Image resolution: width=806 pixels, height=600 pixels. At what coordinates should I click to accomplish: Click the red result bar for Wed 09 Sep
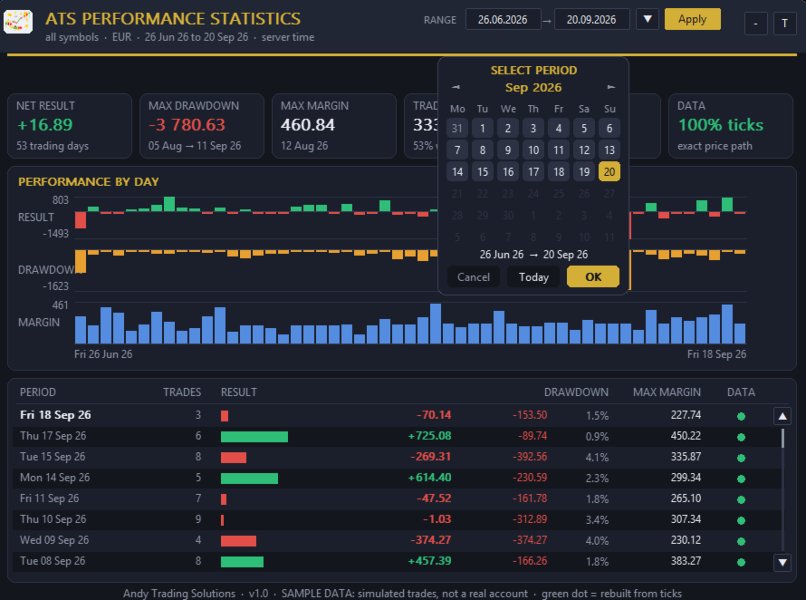coord(239,541)
